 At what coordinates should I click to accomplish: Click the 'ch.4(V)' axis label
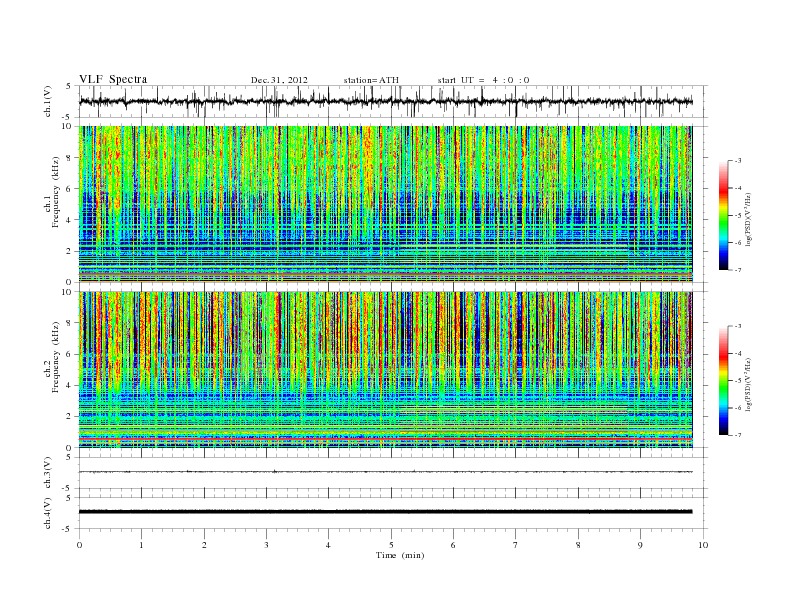48,513
